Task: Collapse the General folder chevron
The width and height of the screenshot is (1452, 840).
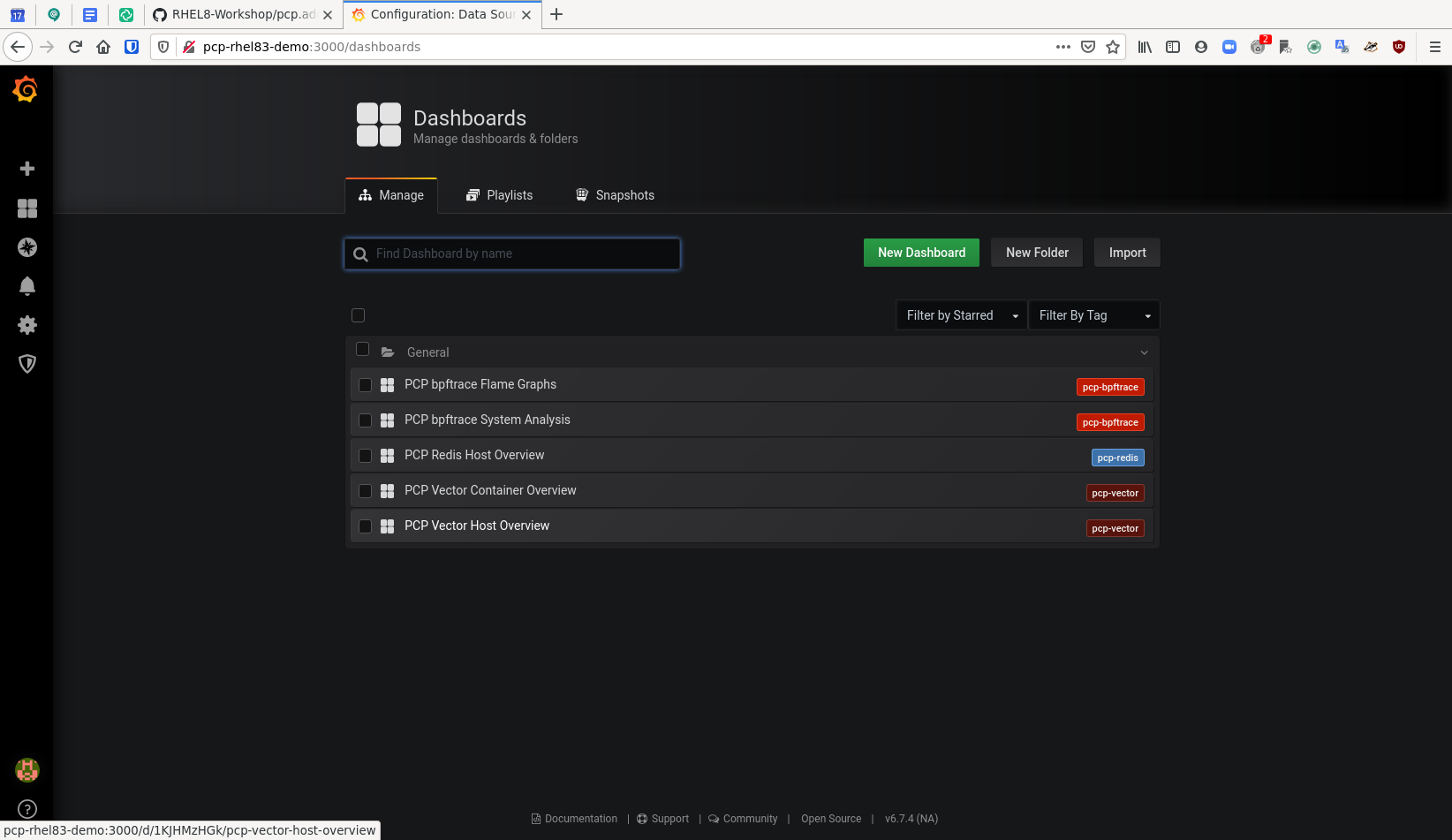Action: coord(1144,352)
